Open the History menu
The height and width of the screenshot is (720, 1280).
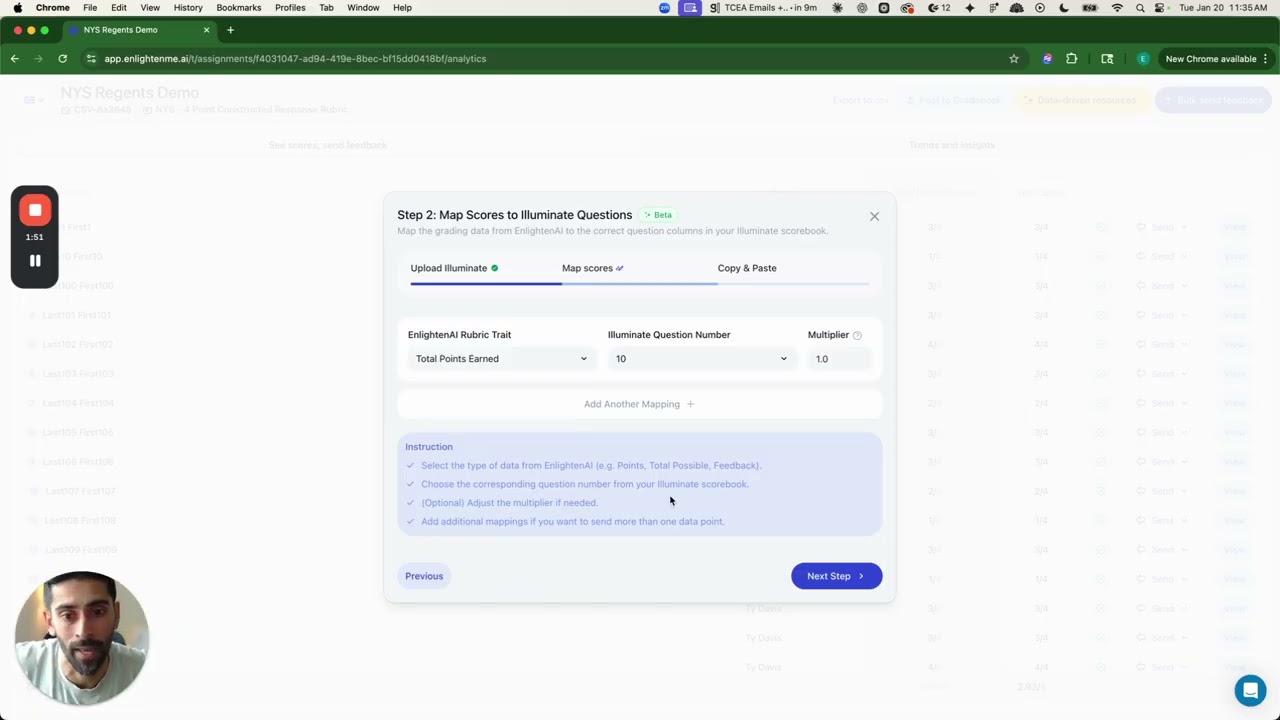click(x=188, y=8)
